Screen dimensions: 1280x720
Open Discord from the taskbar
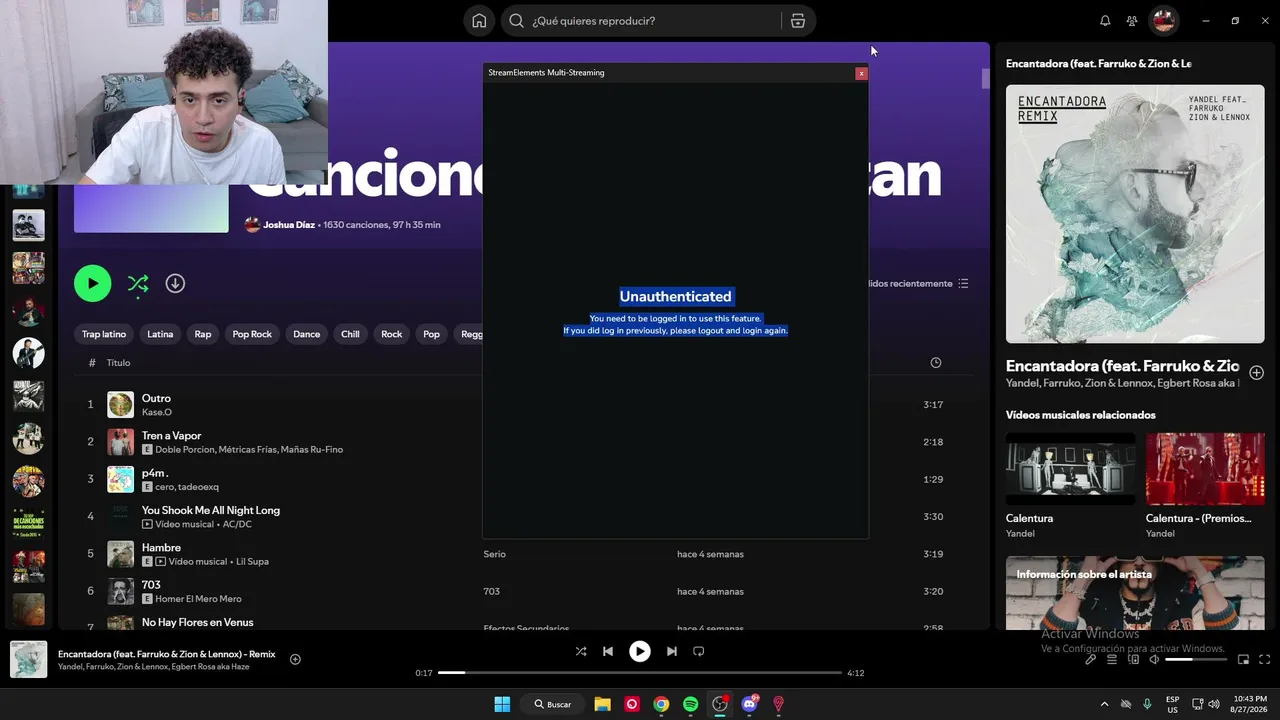coord(750,704)
